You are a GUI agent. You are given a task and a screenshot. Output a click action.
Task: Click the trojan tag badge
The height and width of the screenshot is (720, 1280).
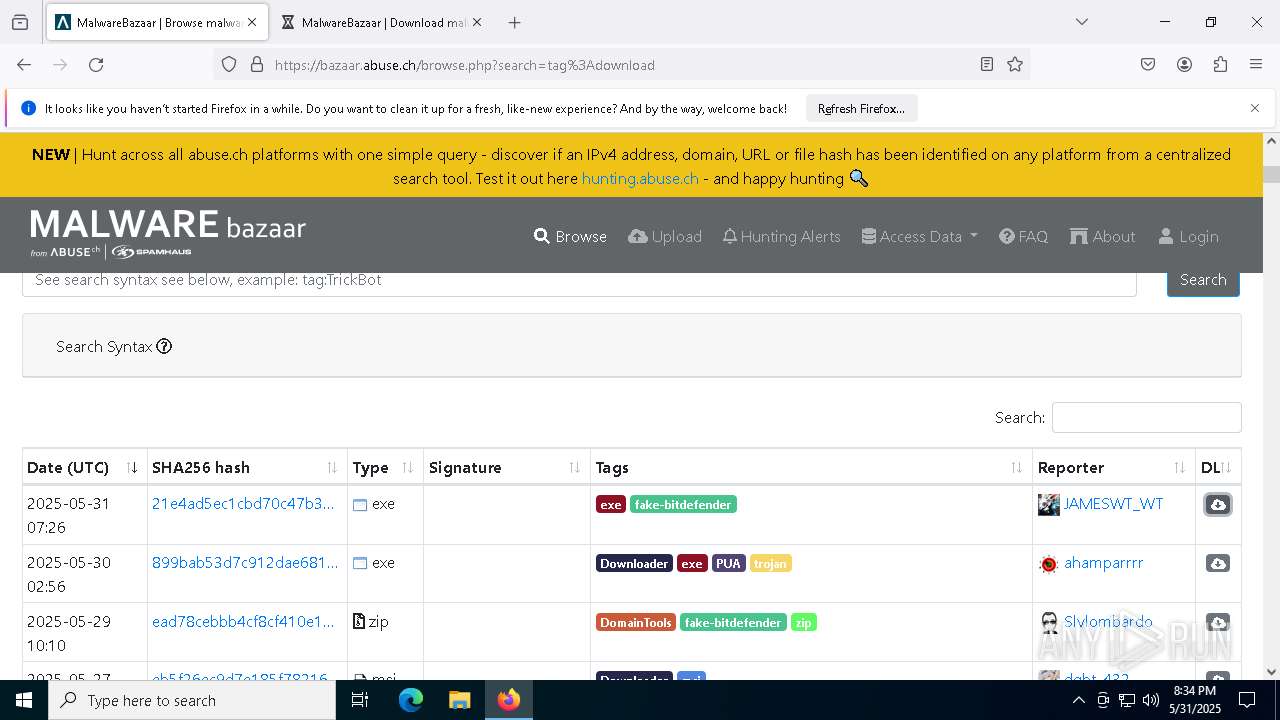[x=770, y=564]
